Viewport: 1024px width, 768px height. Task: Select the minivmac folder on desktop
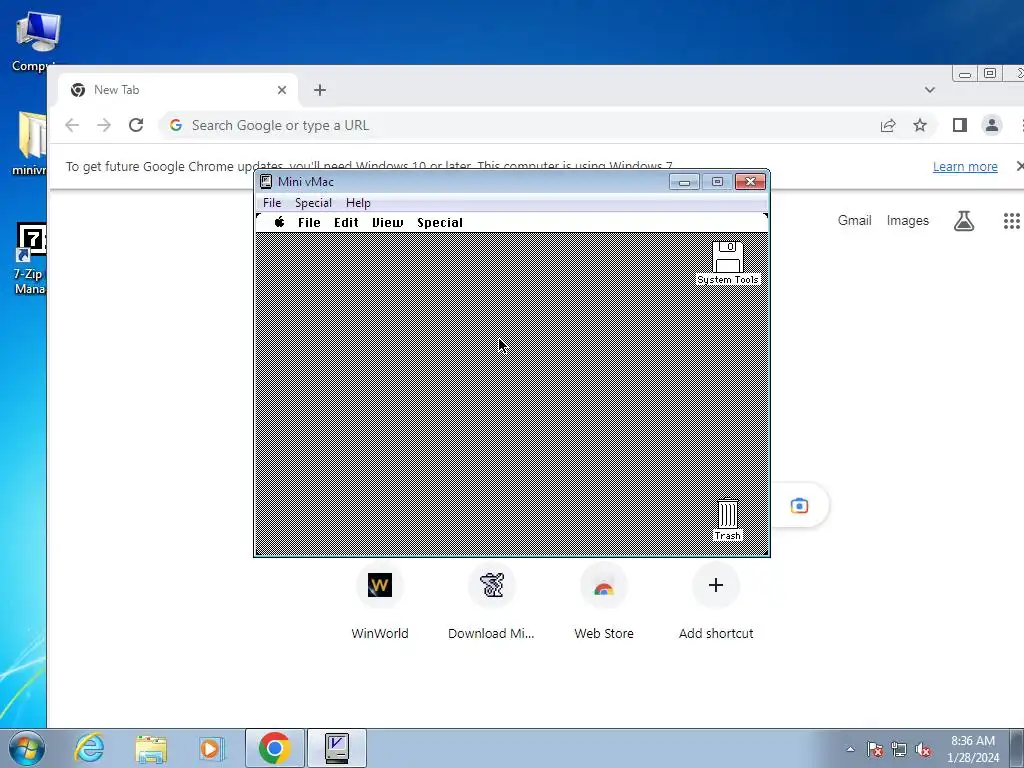(x=29, y=144)
